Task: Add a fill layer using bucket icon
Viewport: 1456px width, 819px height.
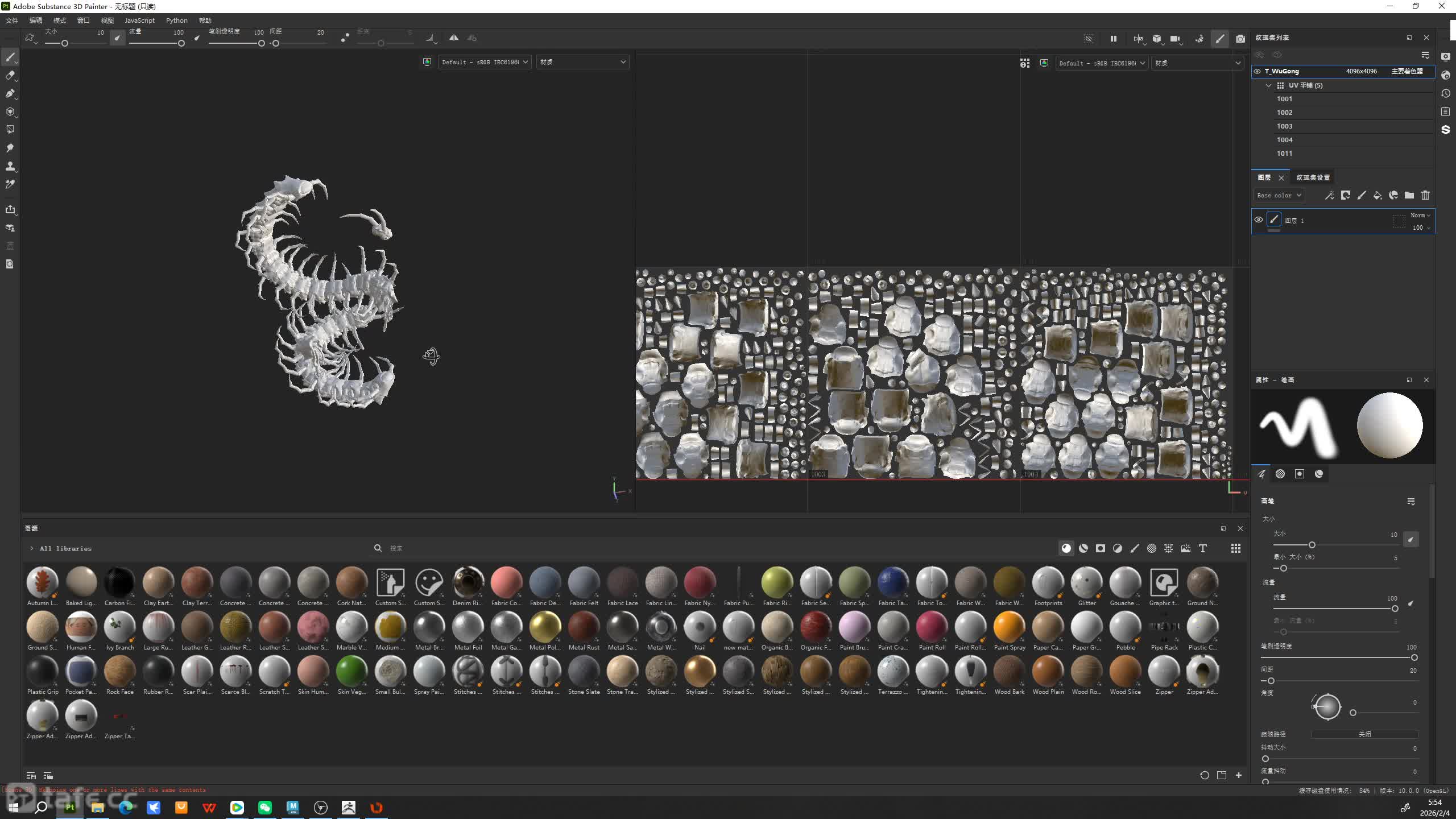Action: point(1377,195)
